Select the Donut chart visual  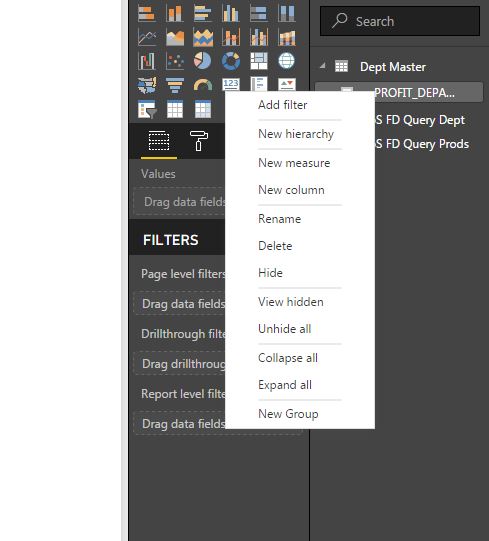point(231,61)
